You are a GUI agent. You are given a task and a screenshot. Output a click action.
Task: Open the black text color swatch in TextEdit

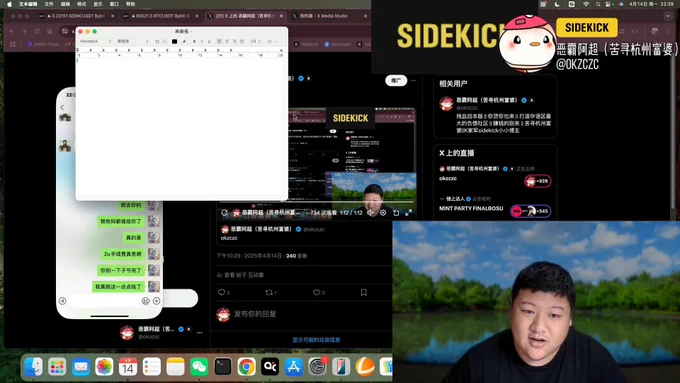pyautogui.click(x=174, y=41)
